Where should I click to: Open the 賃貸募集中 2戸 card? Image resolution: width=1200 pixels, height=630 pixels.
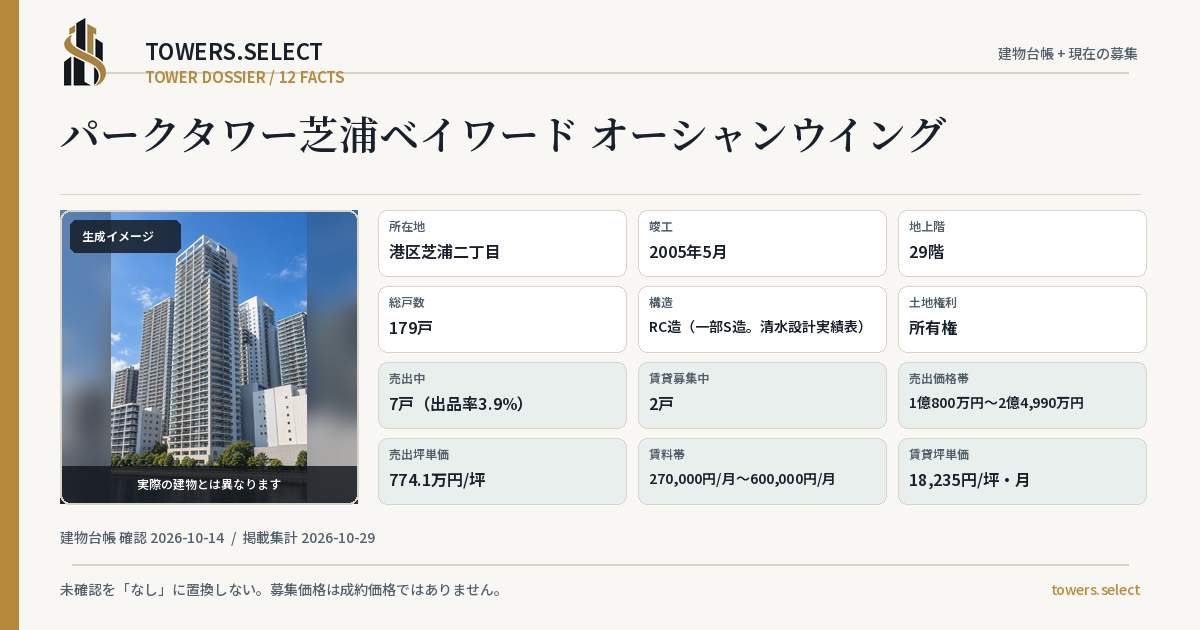[x=762, y=395]
